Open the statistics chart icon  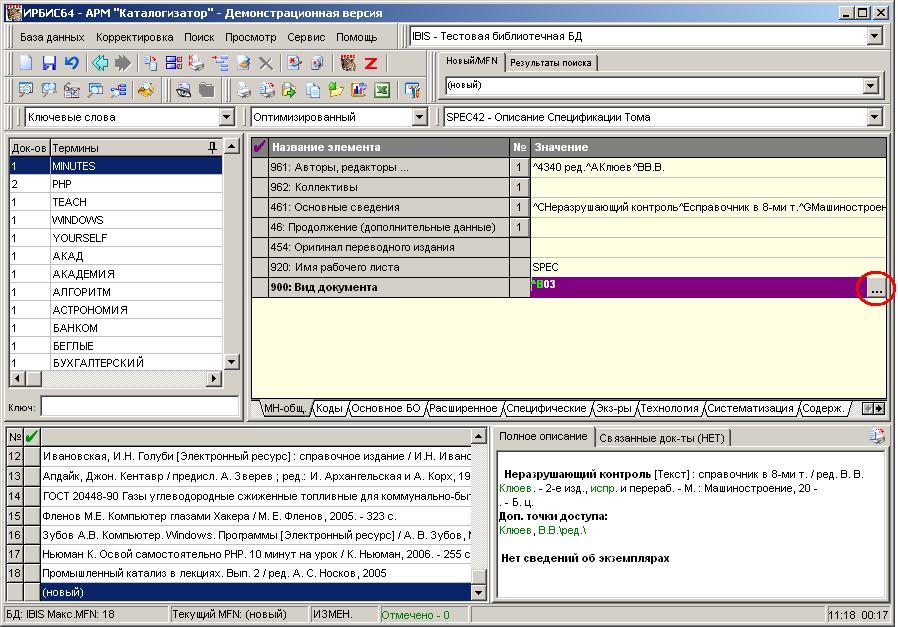click(359, 90)
